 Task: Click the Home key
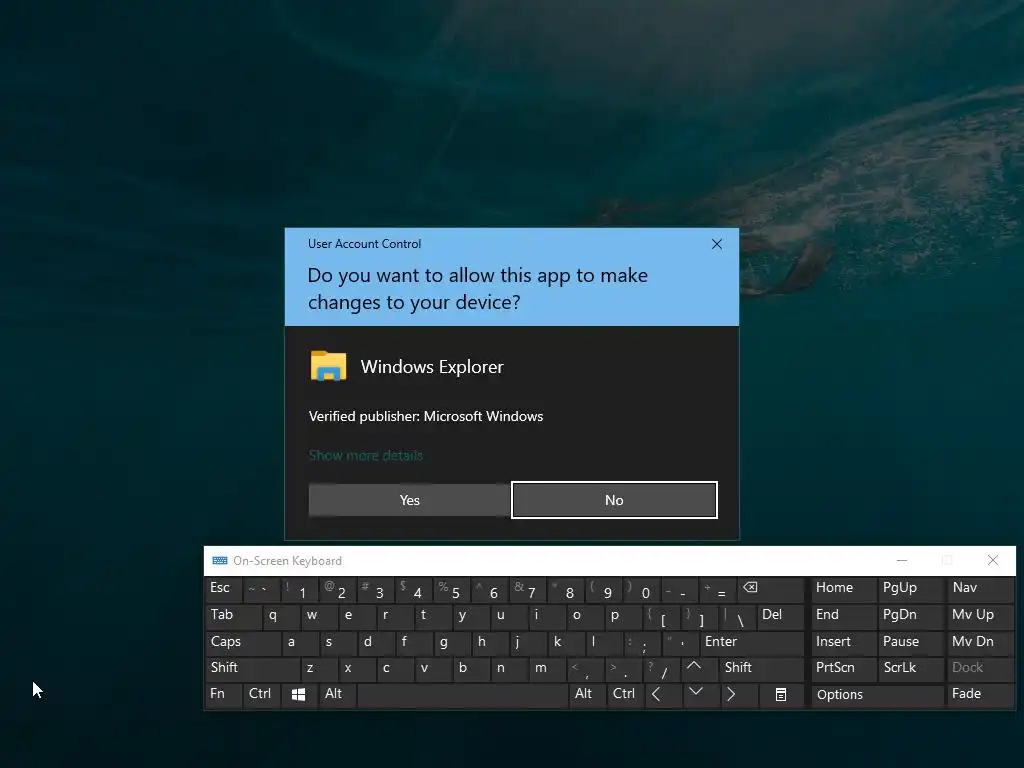point(843,589)
